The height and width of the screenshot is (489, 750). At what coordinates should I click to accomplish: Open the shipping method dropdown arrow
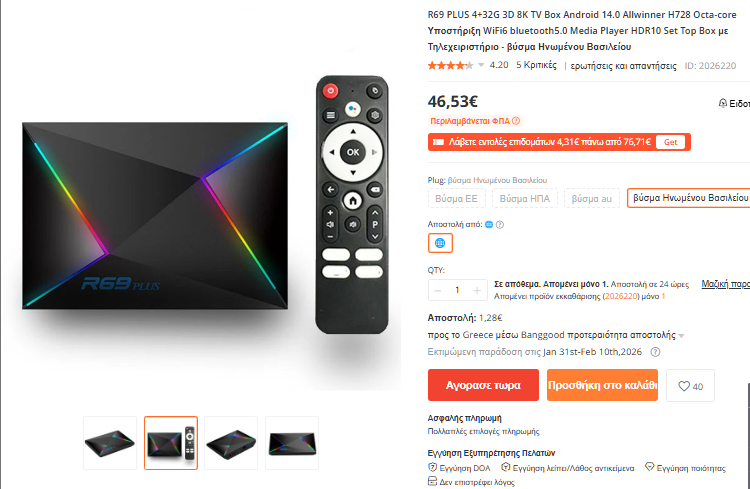click(x=681, y=336)
